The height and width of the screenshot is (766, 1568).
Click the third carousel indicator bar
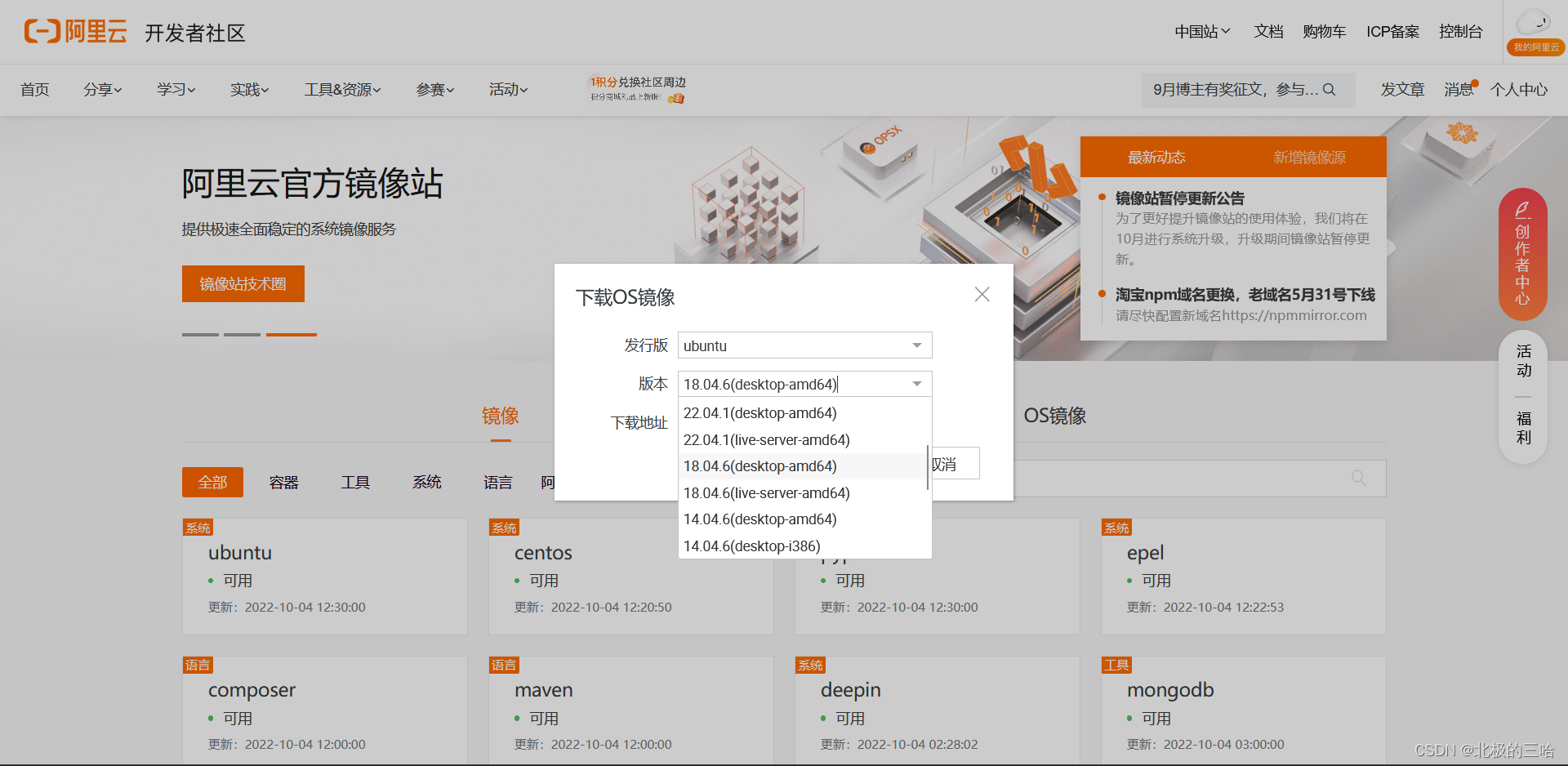291,335
